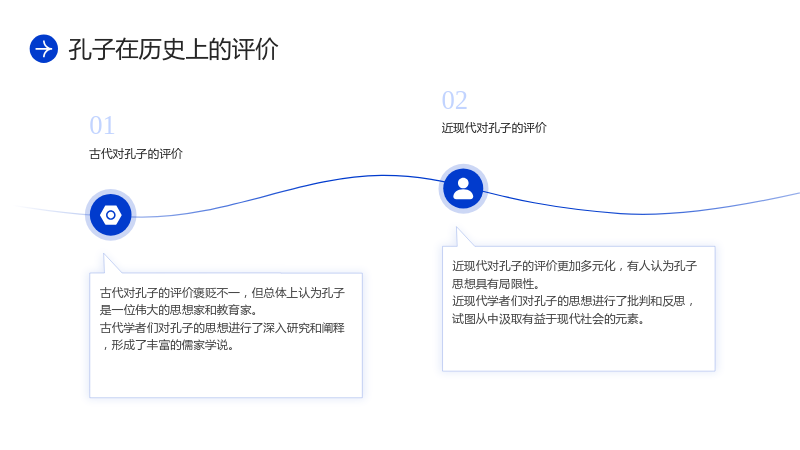The width and height of the screenshot is (800, 450).
Task: Click the empty lower area of the right callout box
Action: 579,349
